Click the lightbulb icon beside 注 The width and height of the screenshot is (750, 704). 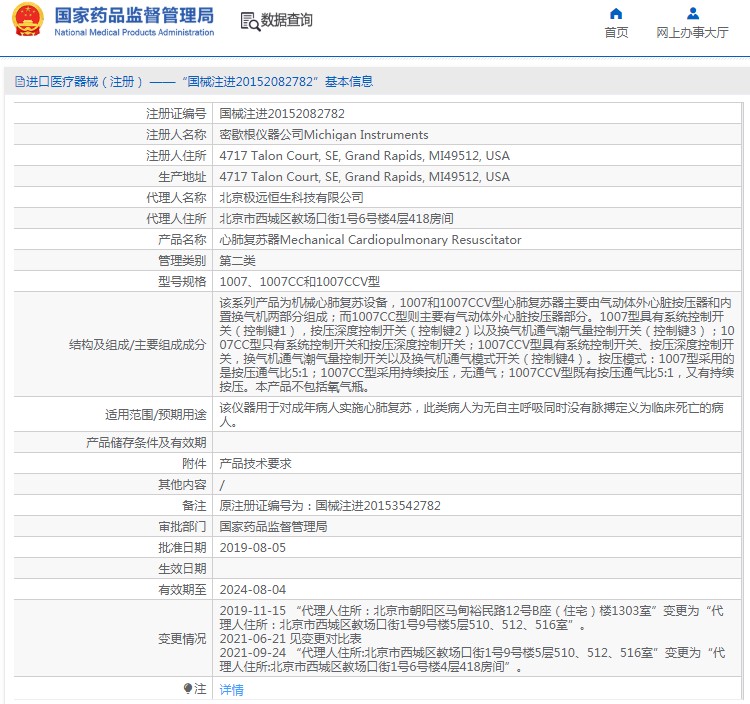(188, 689)
